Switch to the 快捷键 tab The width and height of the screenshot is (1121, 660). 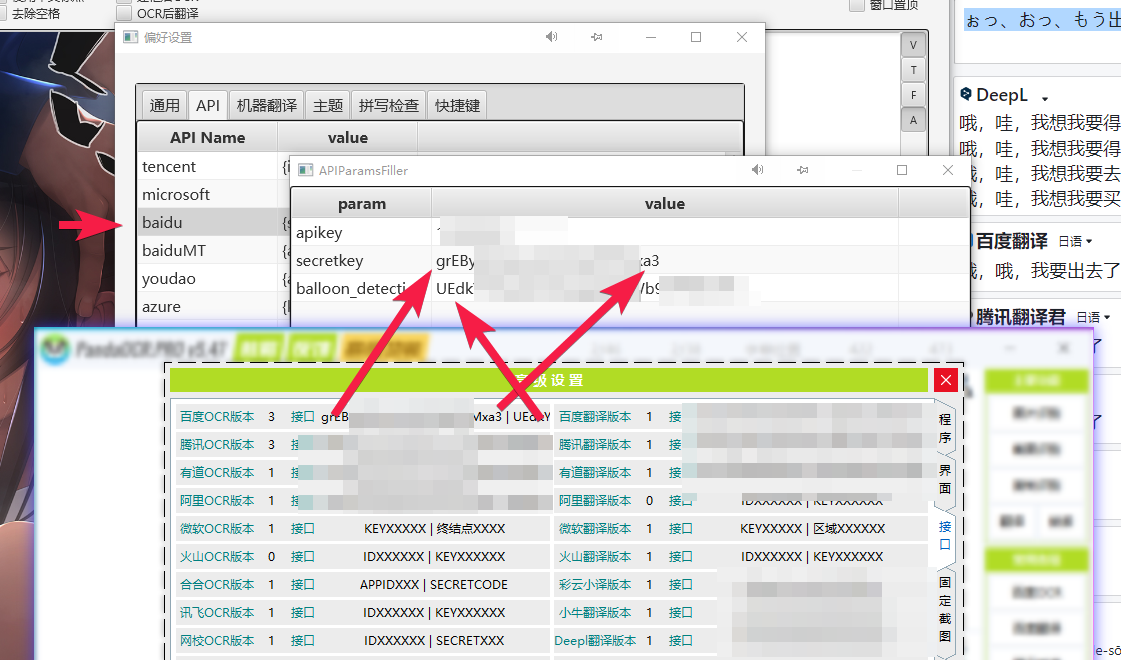(457, 104)
